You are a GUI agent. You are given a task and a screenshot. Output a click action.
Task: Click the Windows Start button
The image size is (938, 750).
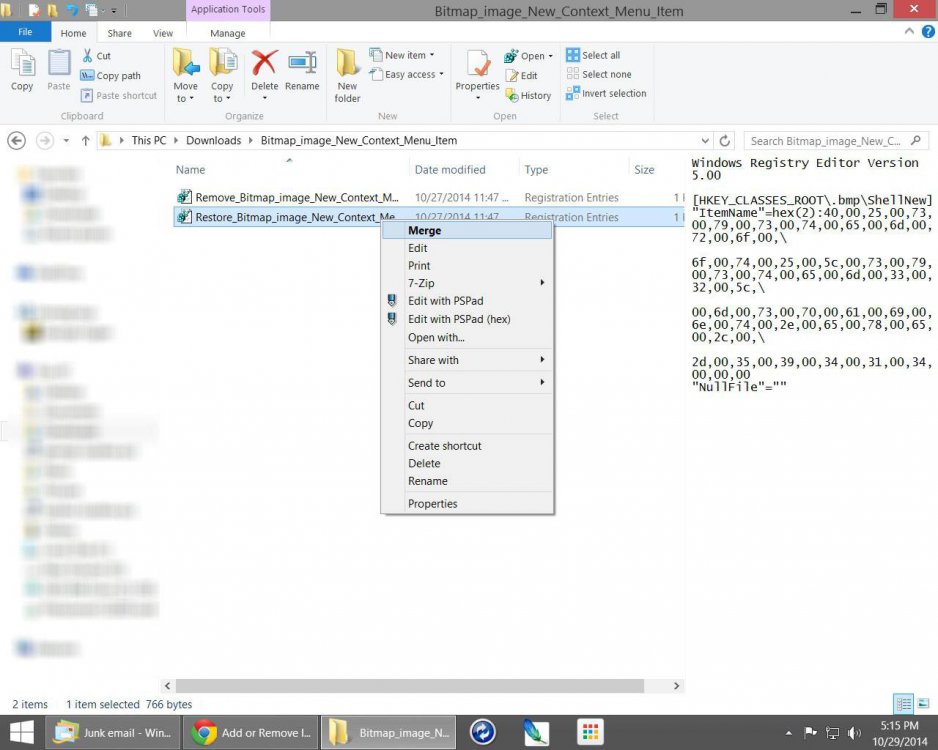click(22, 733)
